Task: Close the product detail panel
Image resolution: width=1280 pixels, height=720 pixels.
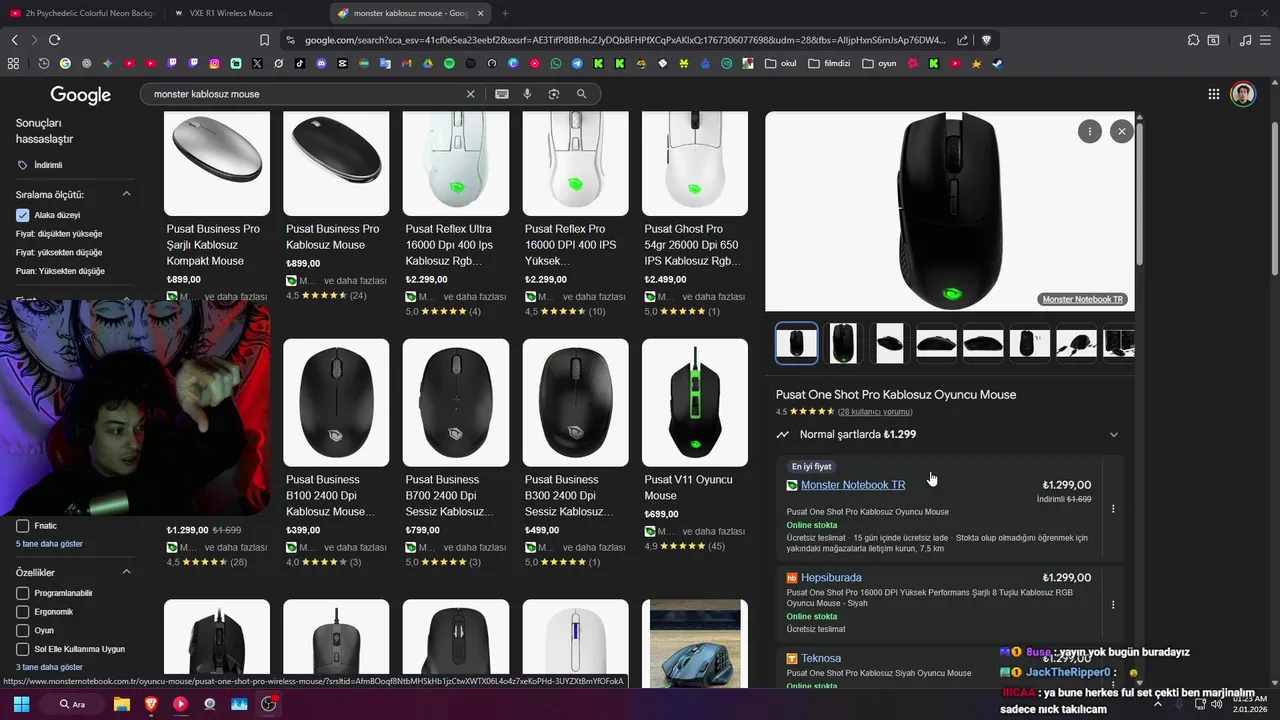Action: coord(1121,131)
